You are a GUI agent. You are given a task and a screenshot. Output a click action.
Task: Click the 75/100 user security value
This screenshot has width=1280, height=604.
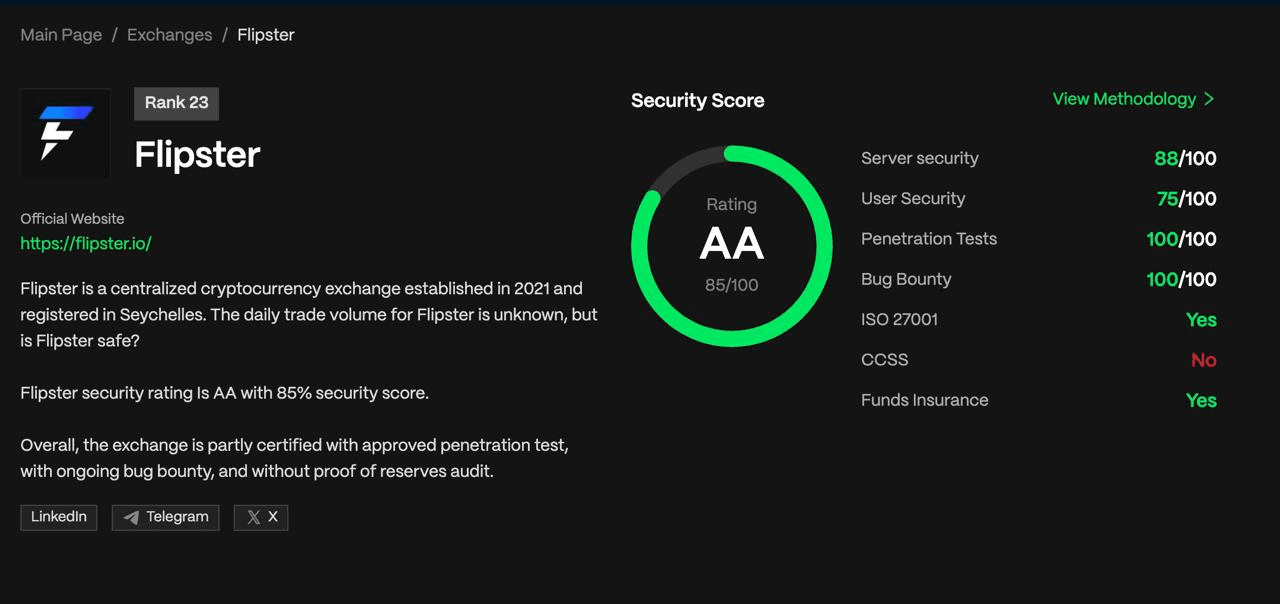1186,199
